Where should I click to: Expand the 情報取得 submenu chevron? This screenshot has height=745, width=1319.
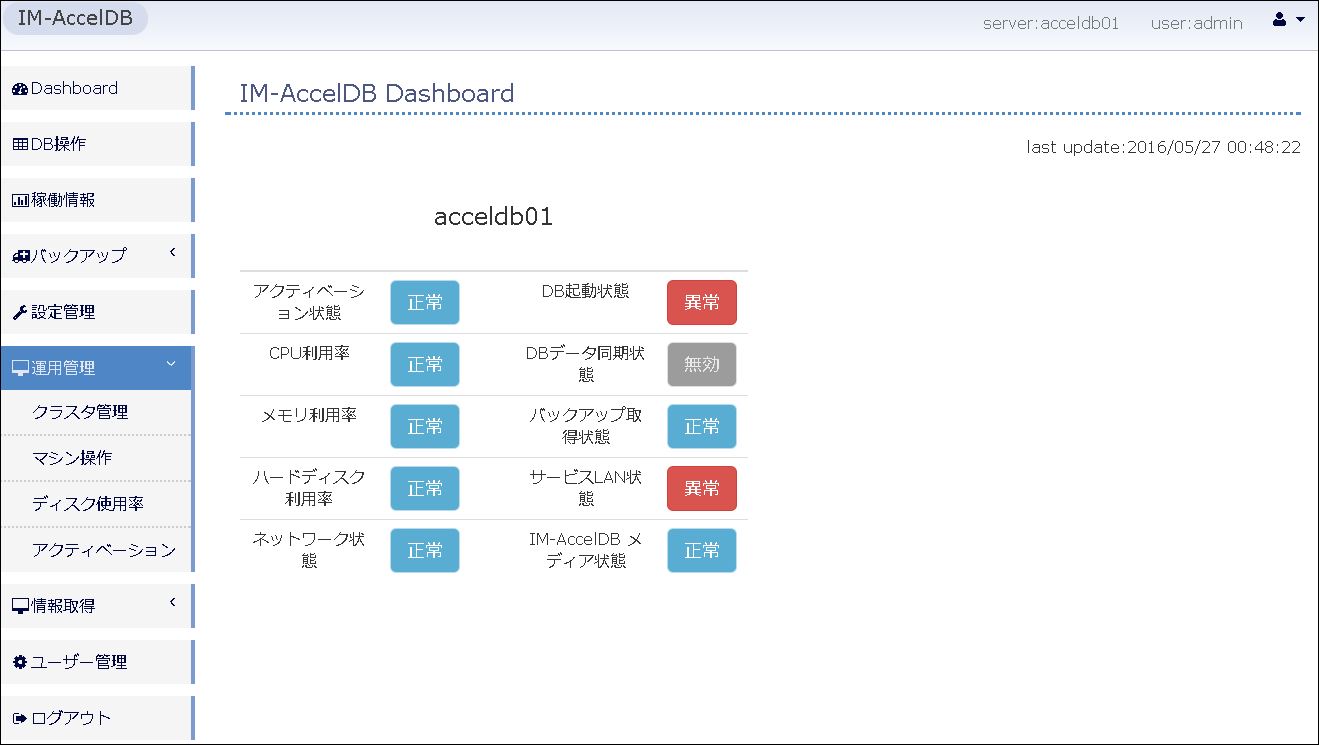click(x=172, y=603)
